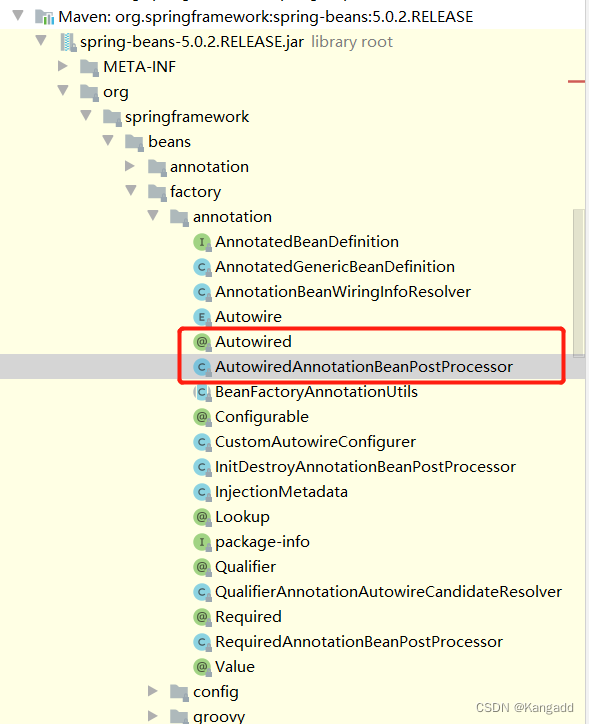Image resolution: width=589 pixels, height=724 pixels.
Task: Click the META-INF folder icon
Action: (x=89, y=67)
